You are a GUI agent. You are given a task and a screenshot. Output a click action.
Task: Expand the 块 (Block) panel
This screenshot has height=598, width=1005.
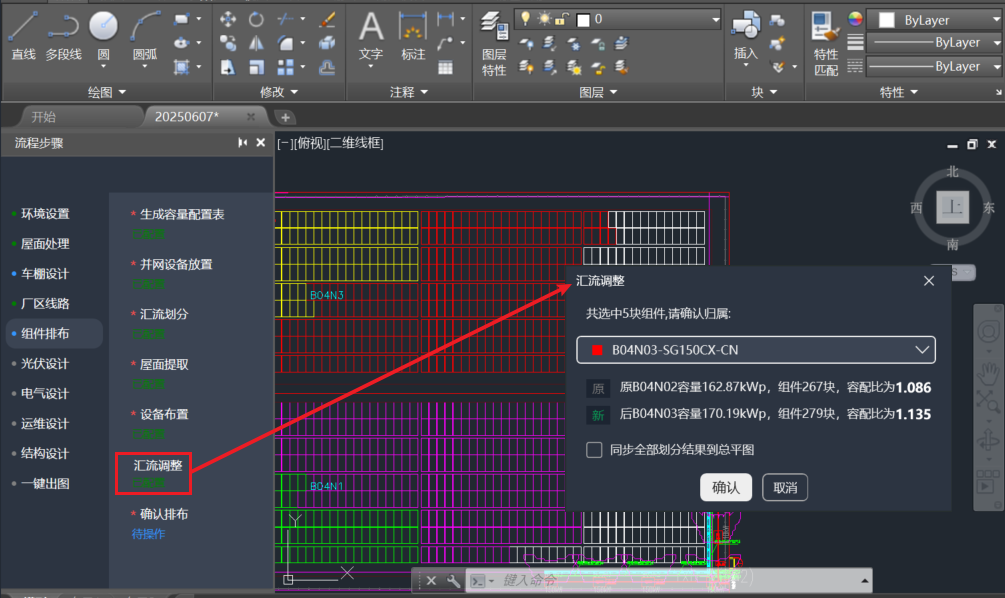point(764,92)
